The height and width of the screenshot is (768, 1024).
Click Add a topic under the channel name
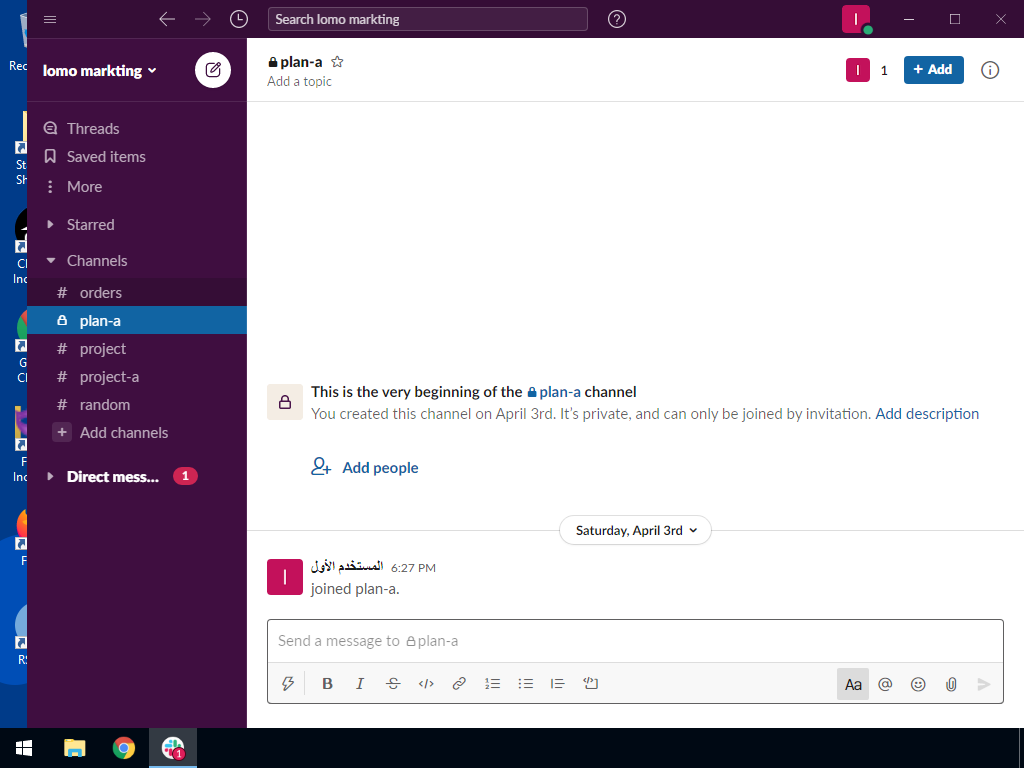(x=299, y=82)
